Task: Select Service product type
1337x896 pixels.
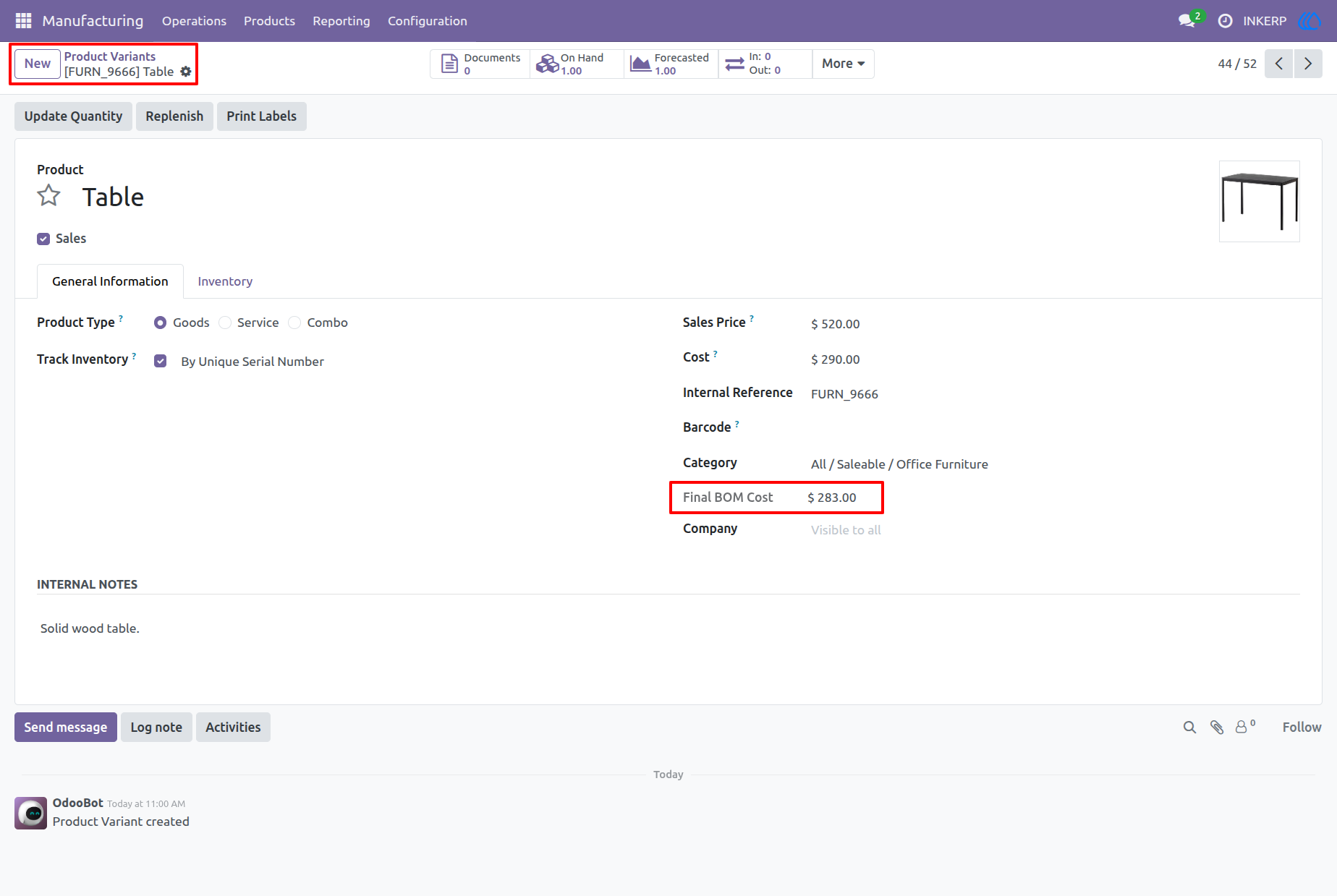Action: [x=225, y=323]
